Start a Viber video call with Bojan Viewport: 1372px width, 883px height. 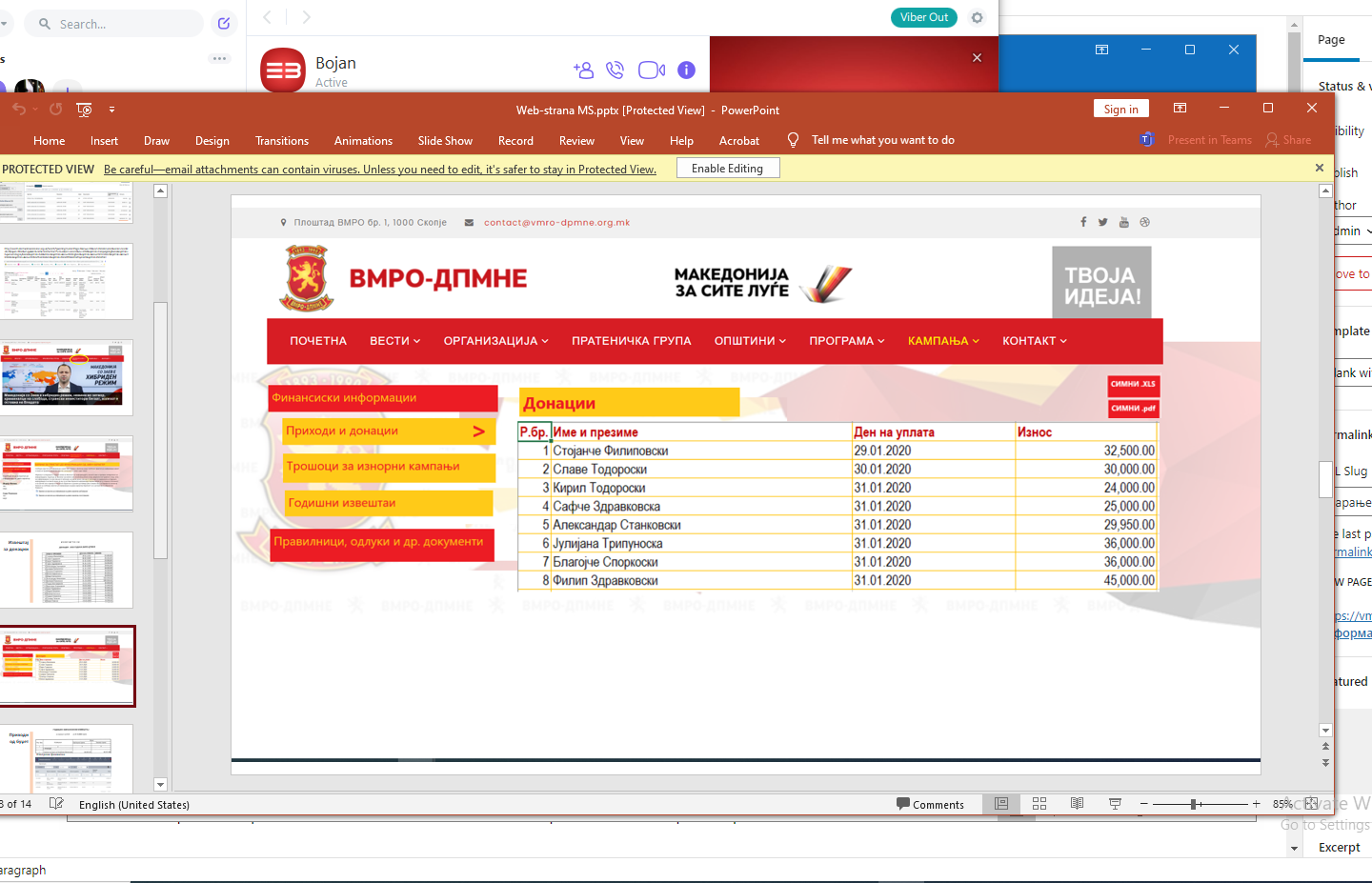point(652,70)
